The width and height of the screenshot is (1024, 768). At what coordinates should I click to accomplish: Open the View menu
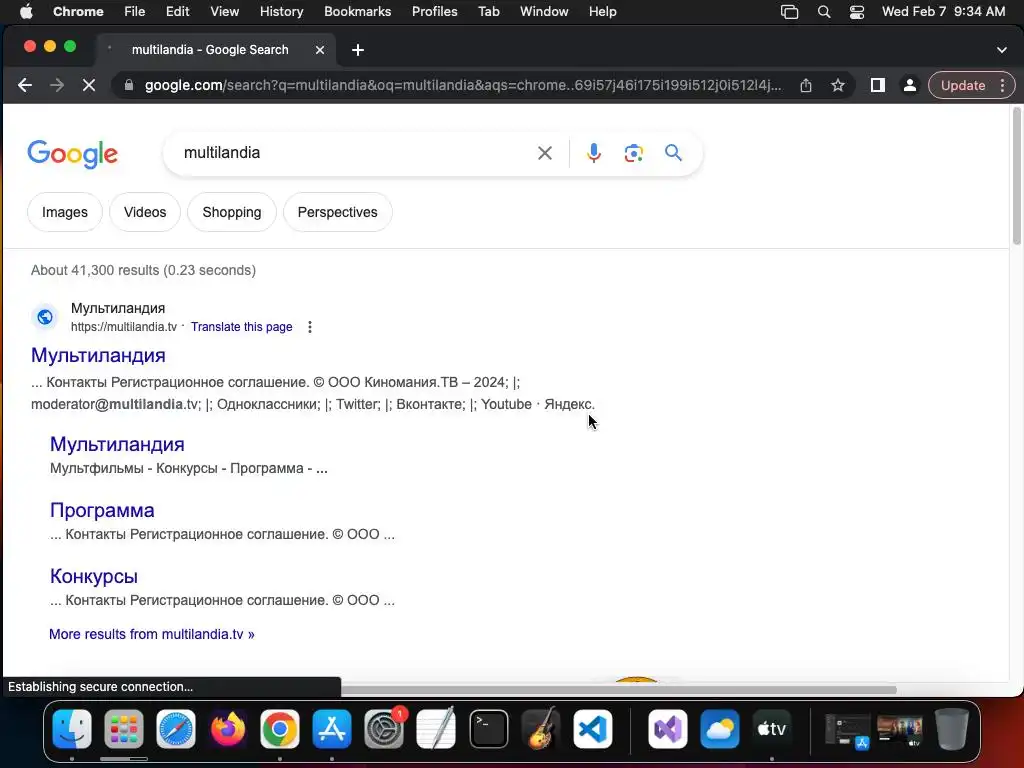point(224,12)
